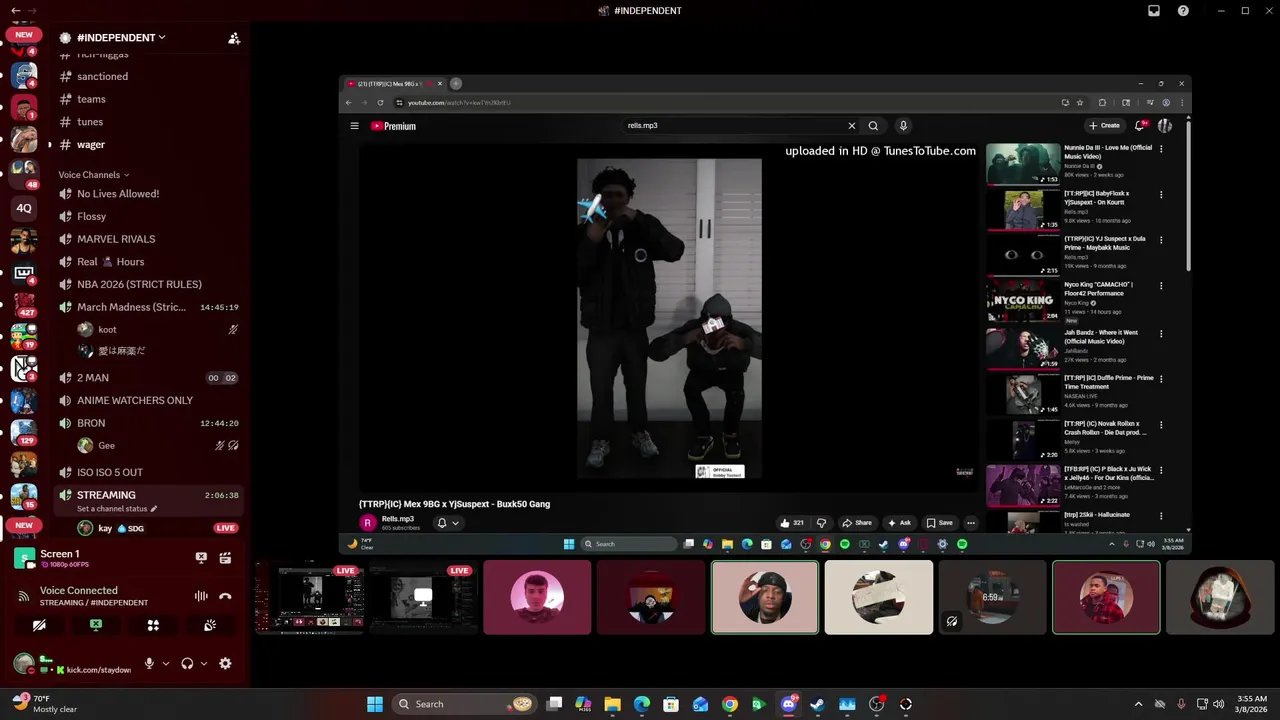This screenshot has height=720, width=1280.
Task: Open the soundboard icon
Action: point(210,625)
